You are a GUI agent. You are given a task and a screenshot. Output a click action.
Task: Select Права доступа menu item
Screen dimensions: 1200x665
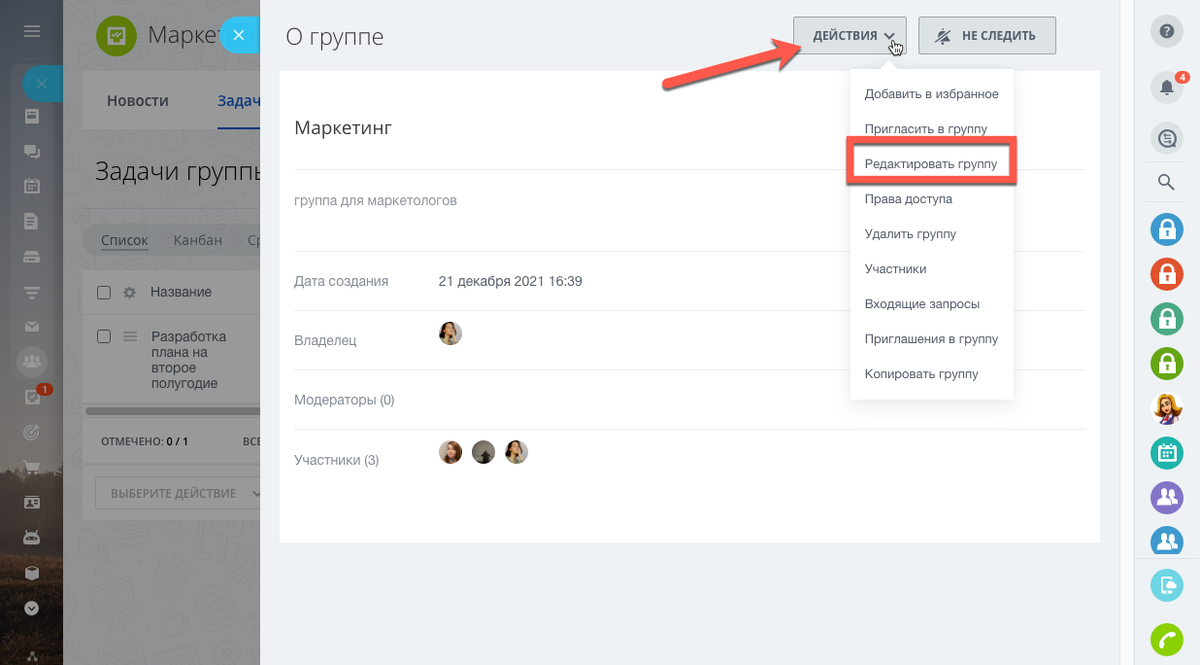click(931, 199)
